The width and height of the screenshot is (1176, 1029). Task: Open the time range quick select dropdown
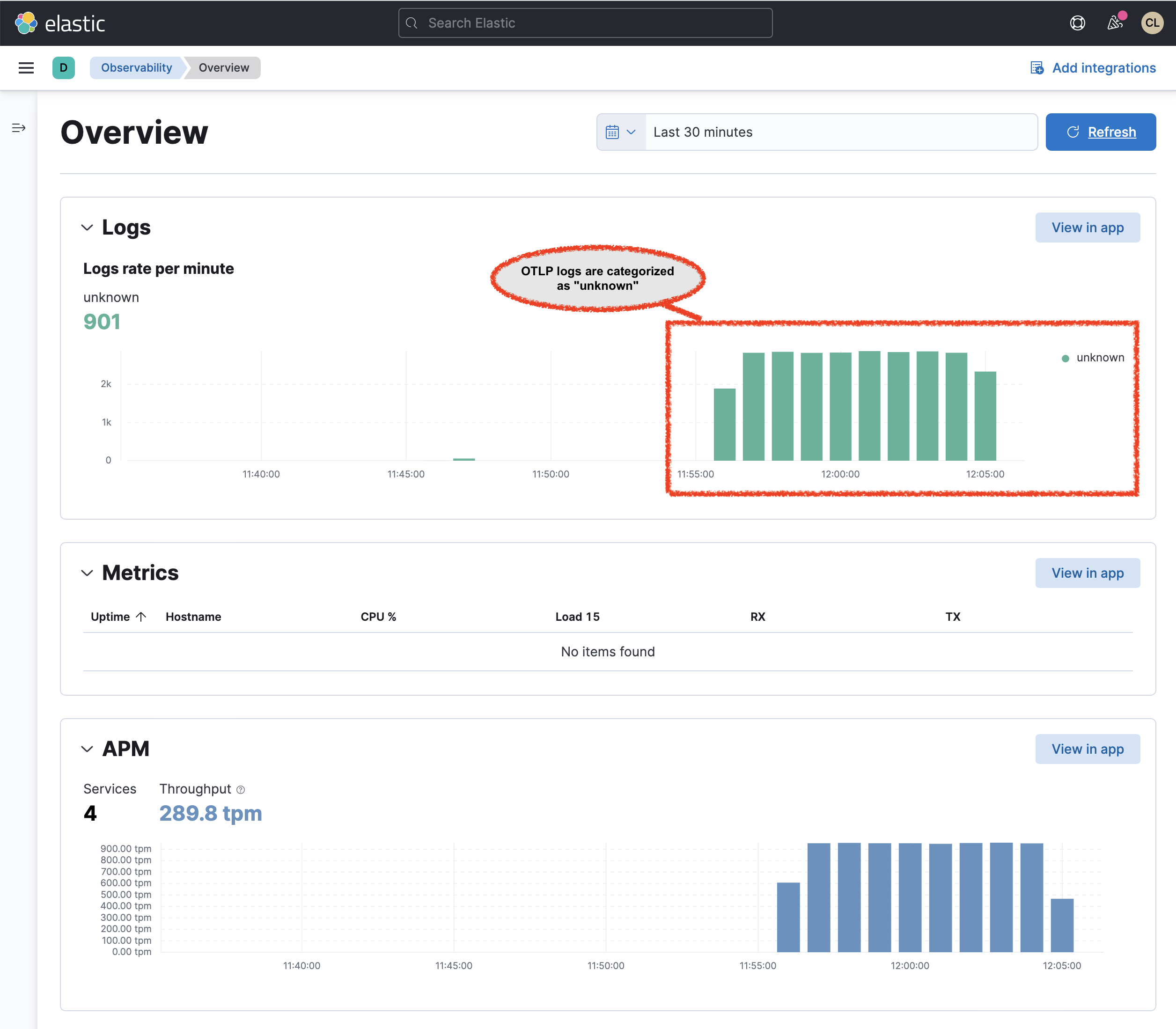632,132
